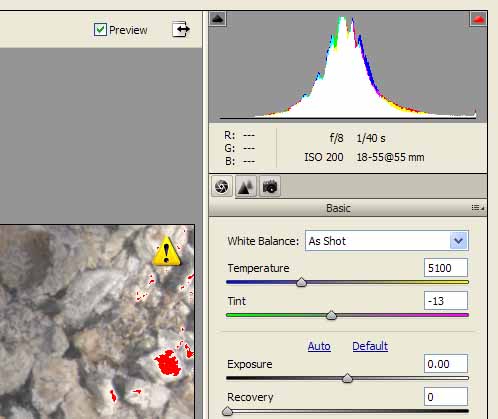Select the Tint value field
This screenshot has width=498, height=419.
[x=446, y=301]
